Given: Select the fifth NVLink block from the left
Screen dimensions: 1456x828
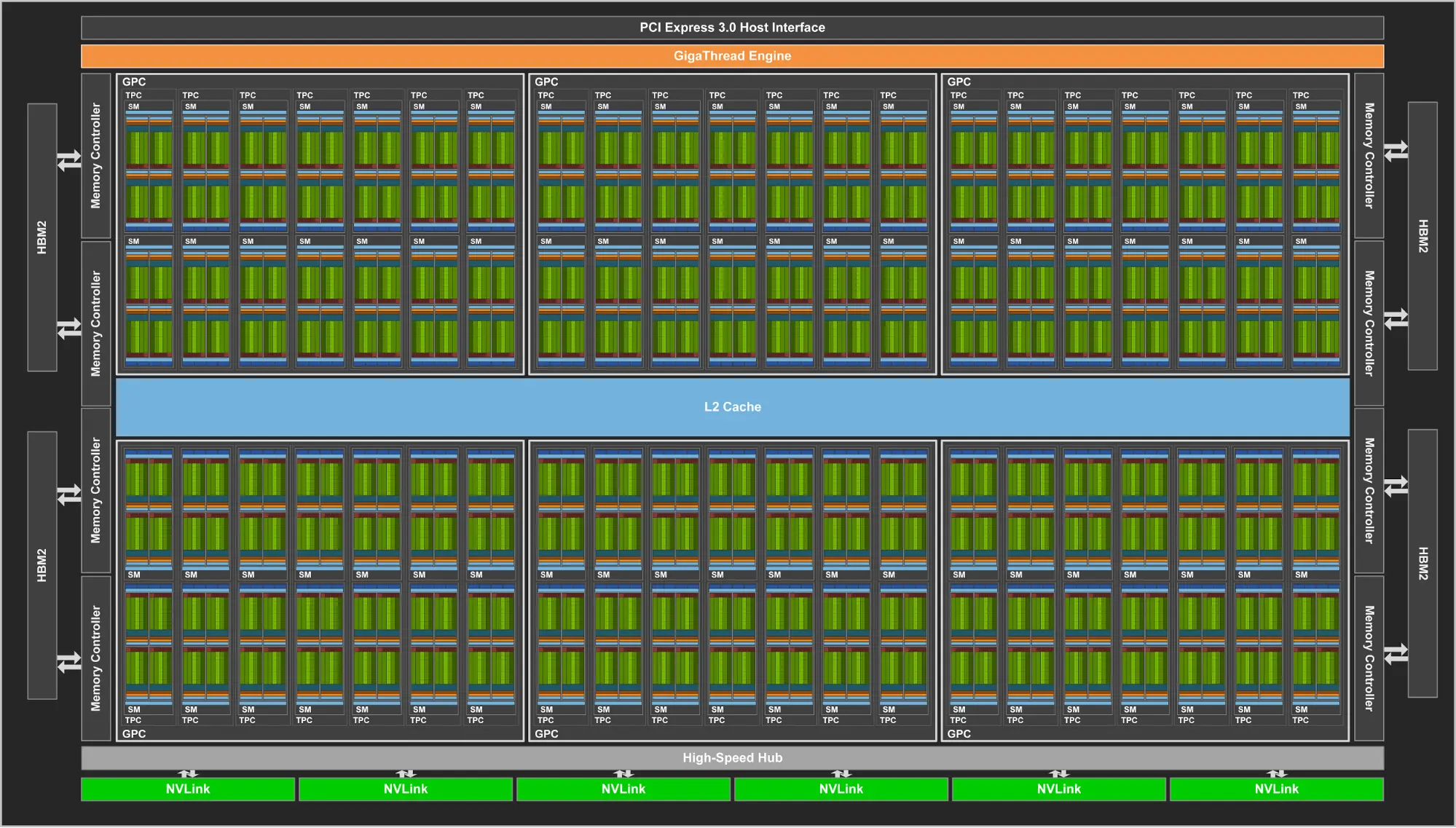Looking at the screenshot, I should 1059,789.
